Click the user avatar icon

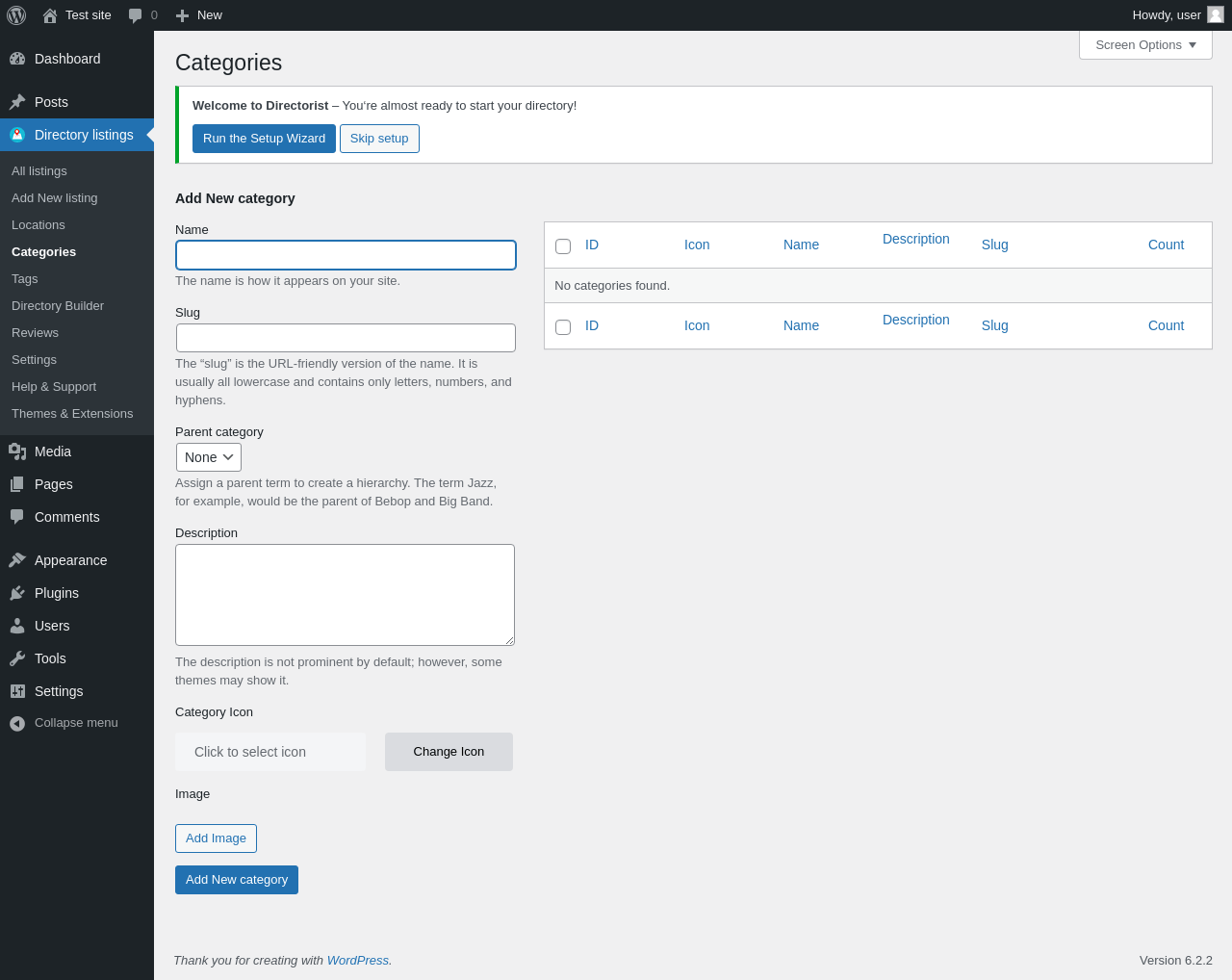(x=1216, y=14)
